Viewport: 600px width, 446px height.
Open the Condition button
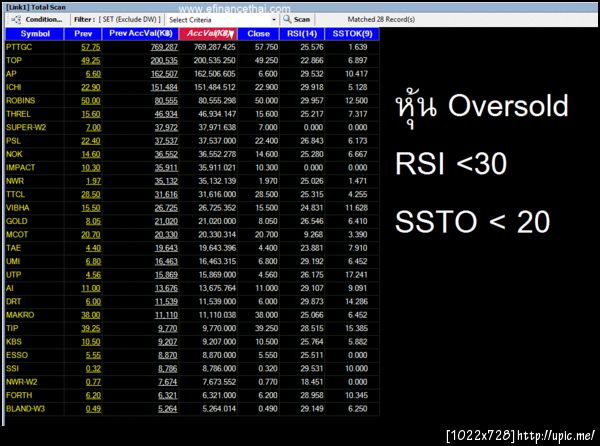pos(37,20)
